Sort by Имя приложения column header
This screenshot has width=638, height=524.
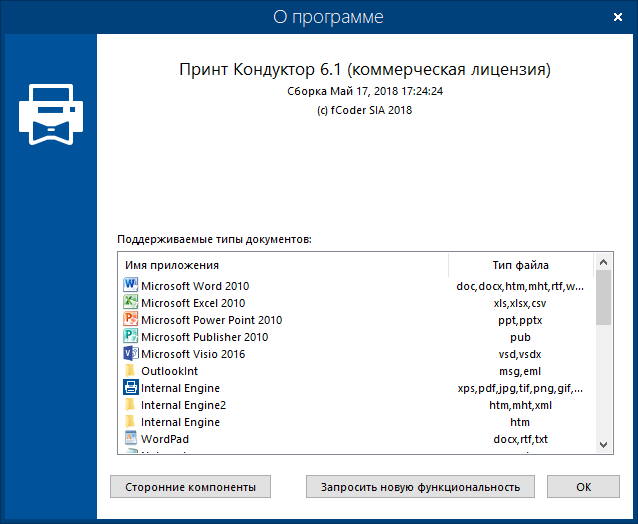click(x=282, y=265)
